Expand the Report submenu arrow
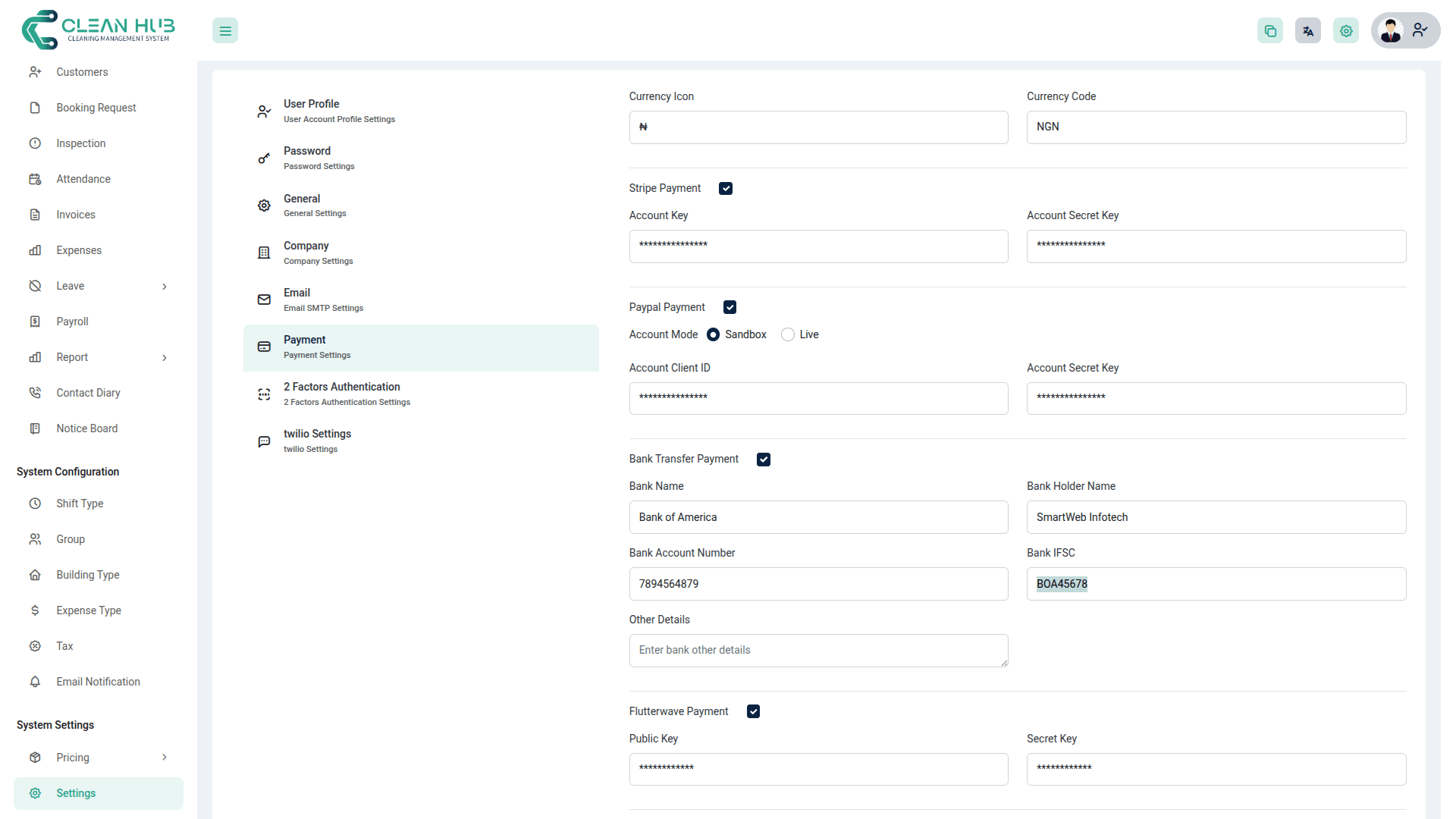Image resolution: width=1456 pixels, height=819 pixels. click(x=165, y=358)
